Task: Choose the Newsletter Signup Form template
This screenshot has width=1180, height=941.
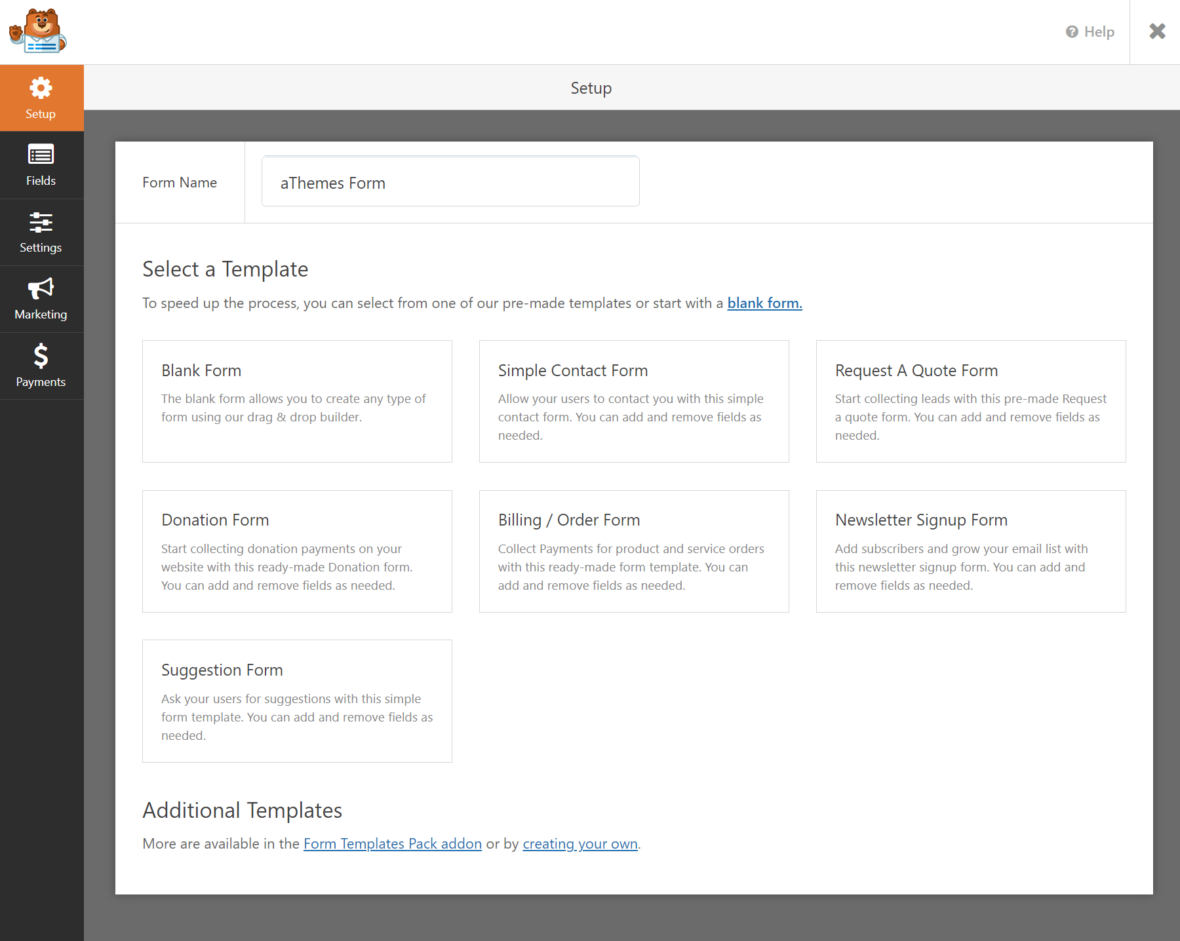Action: coord(970,551)
